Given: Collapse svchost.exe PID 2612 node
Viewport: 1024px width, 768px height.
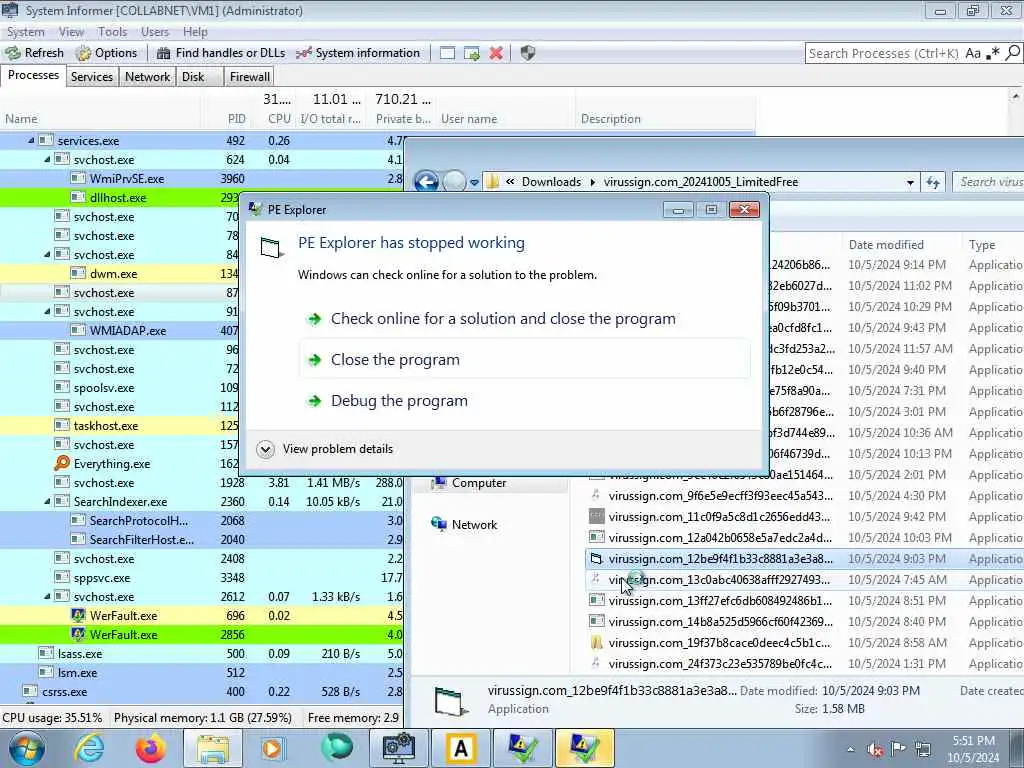Looking at the screenshot, I should pos(47,597).
